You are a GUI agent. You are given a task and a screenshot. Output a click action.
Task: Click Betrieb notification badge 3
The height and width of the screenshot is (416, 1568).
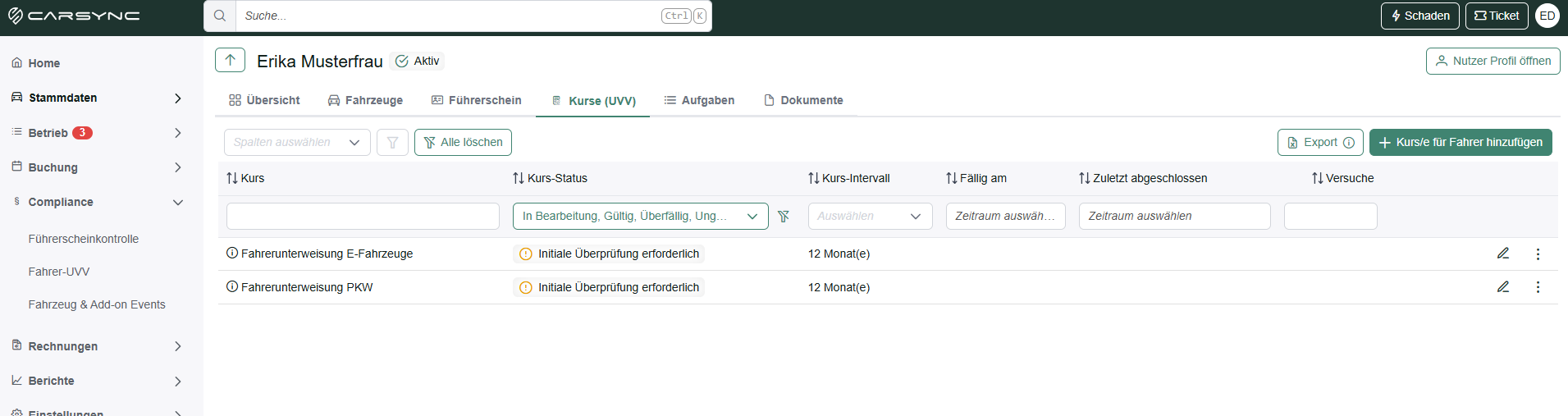82,133
